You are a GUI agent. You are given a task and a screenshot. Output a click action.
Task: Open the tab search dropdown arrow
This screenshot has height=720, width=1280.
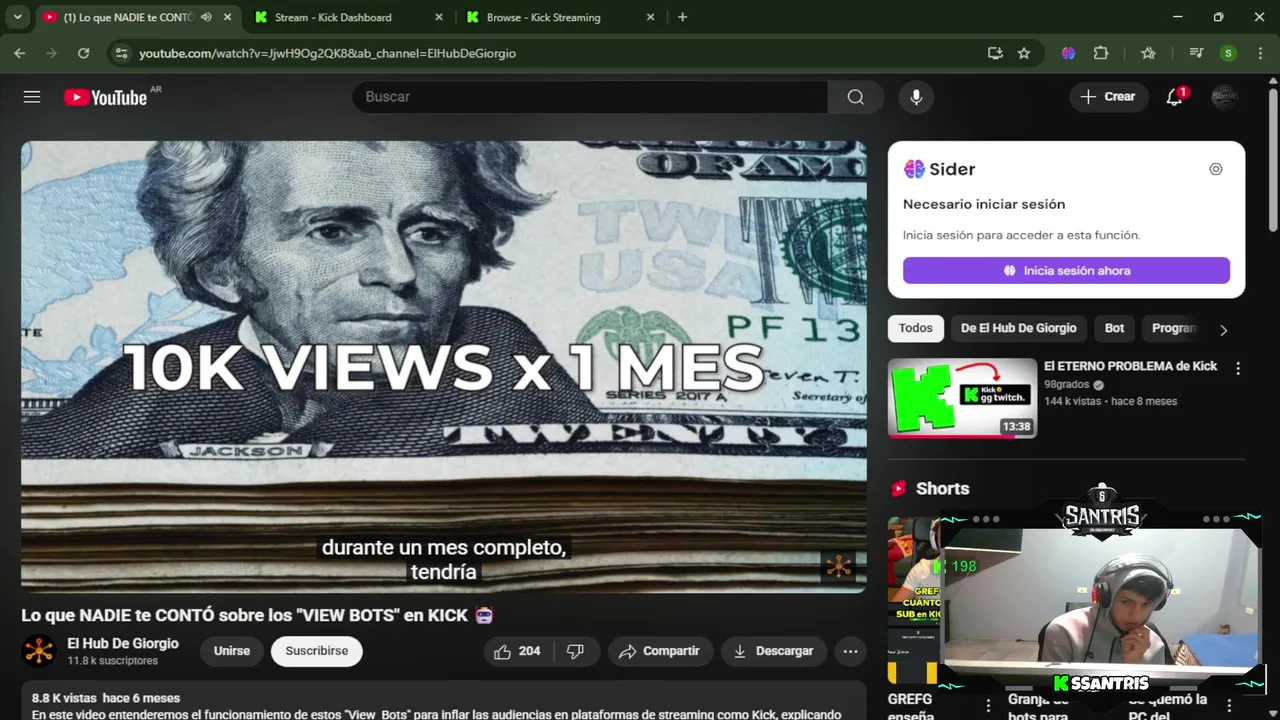(17, 17)
